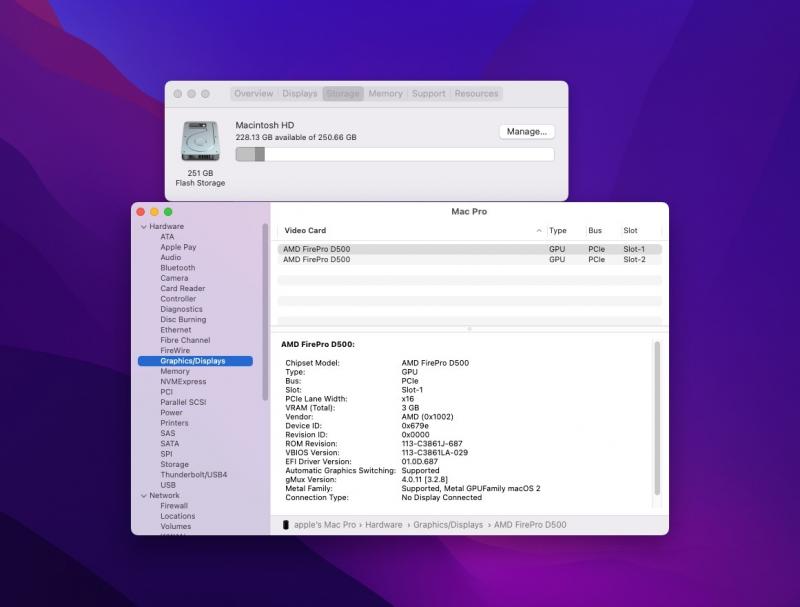Select Power in the sidebar
Viewport: 800px width, 607px height.
pos(171,413)
